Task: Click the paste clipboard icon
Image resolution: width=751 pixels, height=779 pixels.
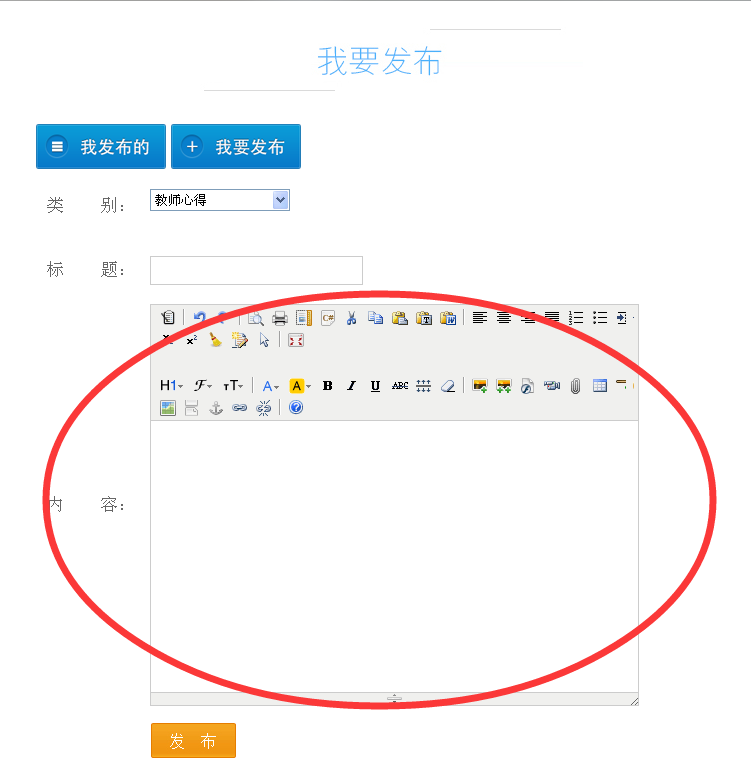Action: [400, 318]
